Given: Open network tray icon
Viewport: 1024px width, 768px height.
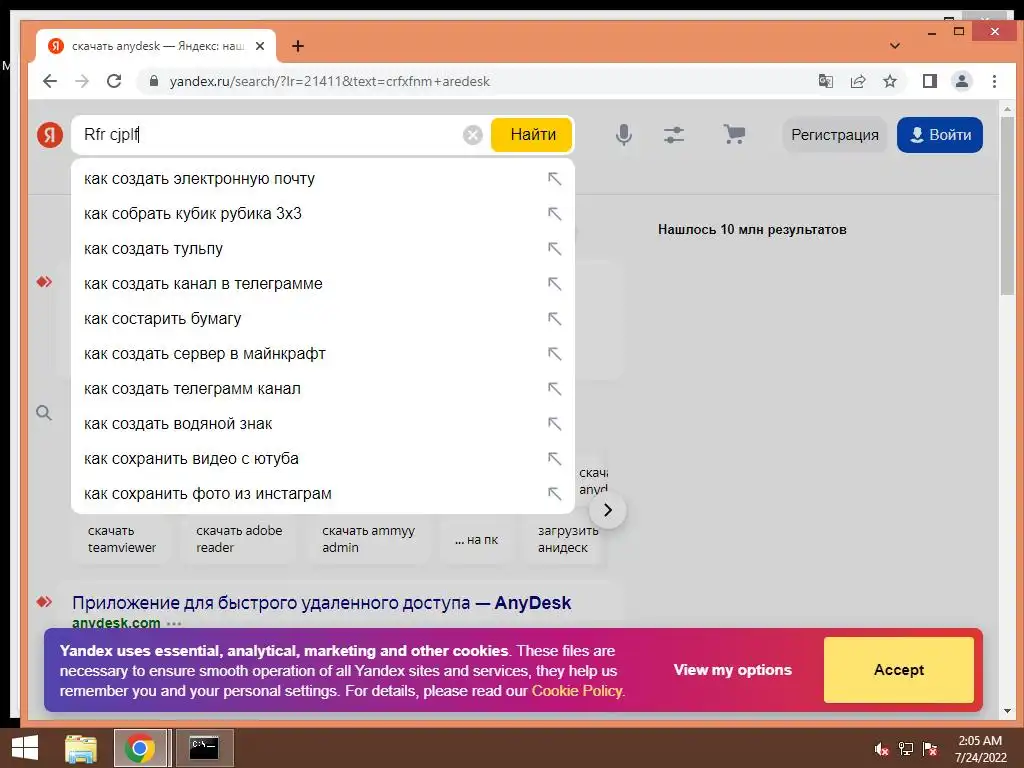Looking at the screenshot, I should [906, 749].
